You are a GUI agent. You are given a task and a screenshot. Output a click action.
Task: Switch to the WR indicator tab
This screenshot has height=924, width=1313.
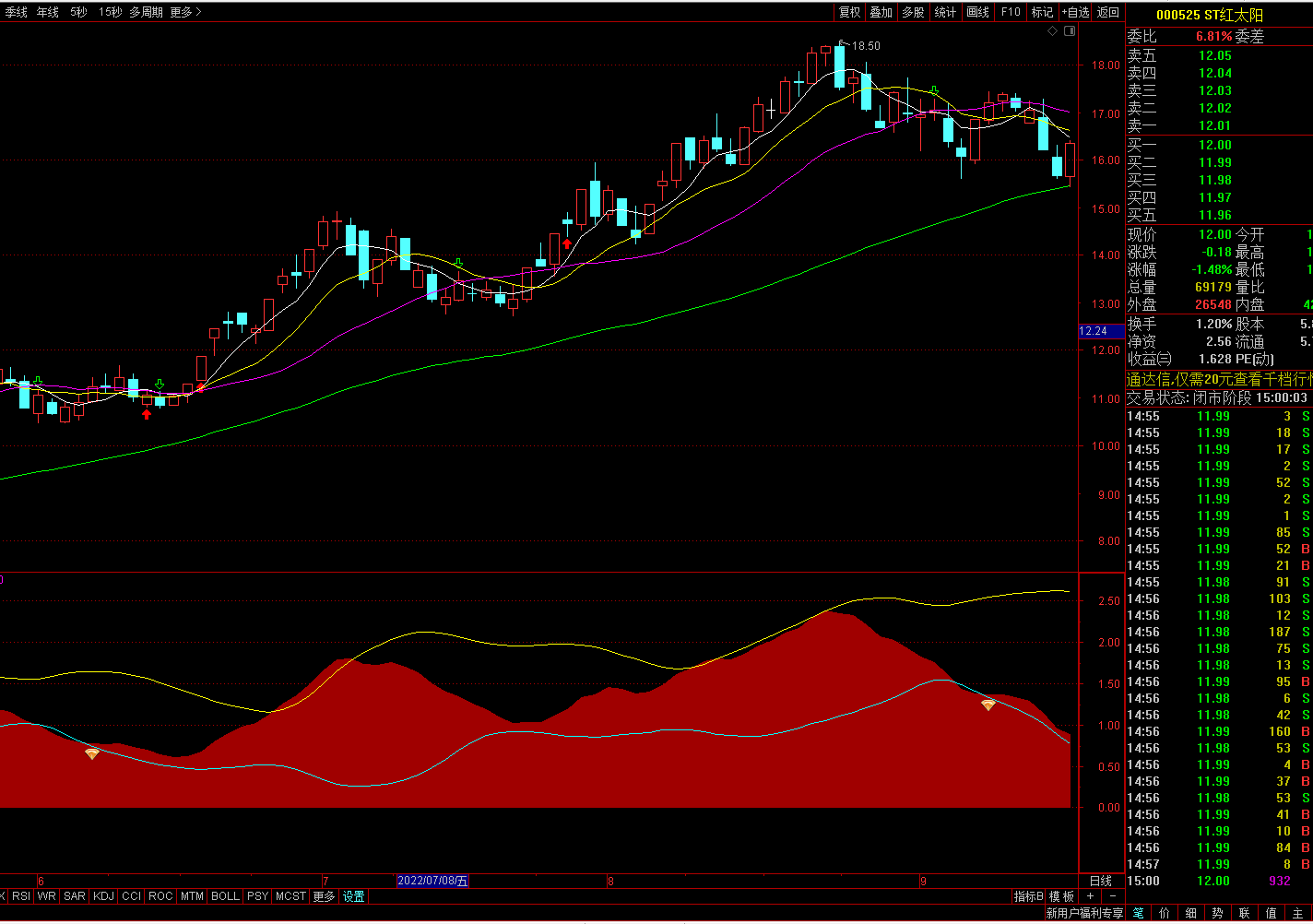(x=47, y=896)
